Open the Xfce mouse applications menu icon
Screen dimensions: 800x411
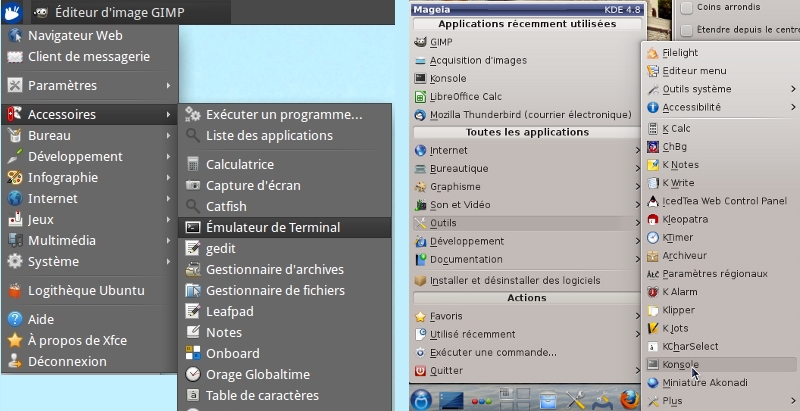(12, 12)
